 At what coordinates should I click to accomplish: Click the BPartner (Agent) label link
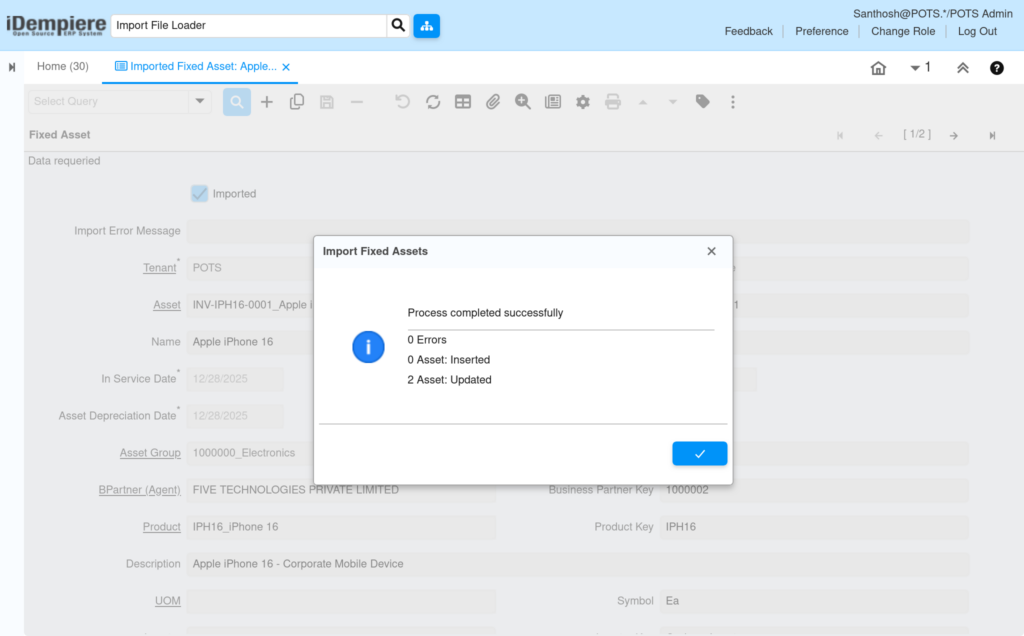139,490
